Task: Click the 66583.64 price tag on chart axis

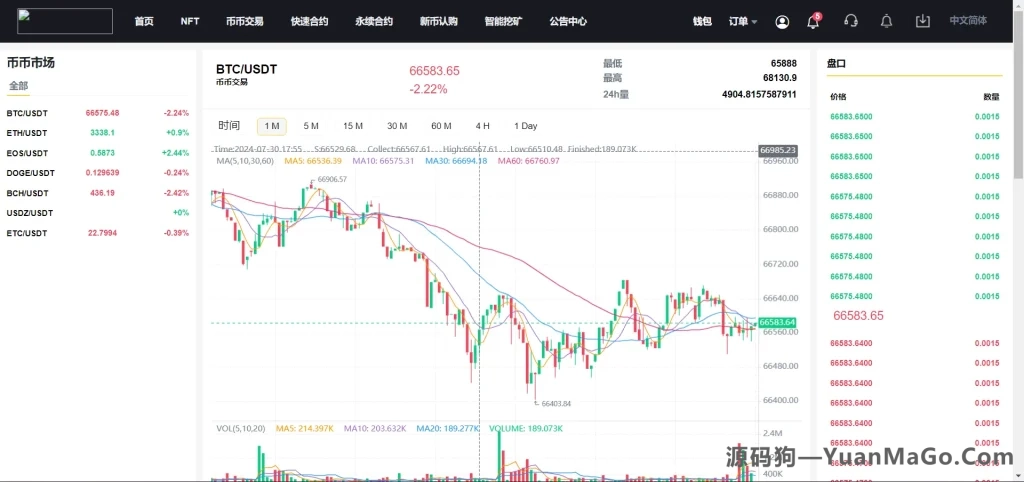Action: coord(777,322)
